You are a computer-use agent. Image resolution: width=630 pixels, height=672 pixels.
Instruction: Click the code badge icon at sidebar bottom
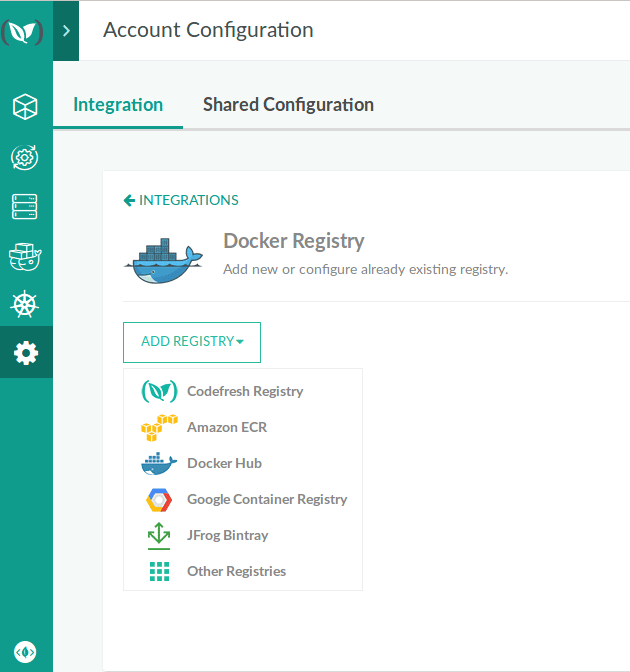(x=26, y=651)
